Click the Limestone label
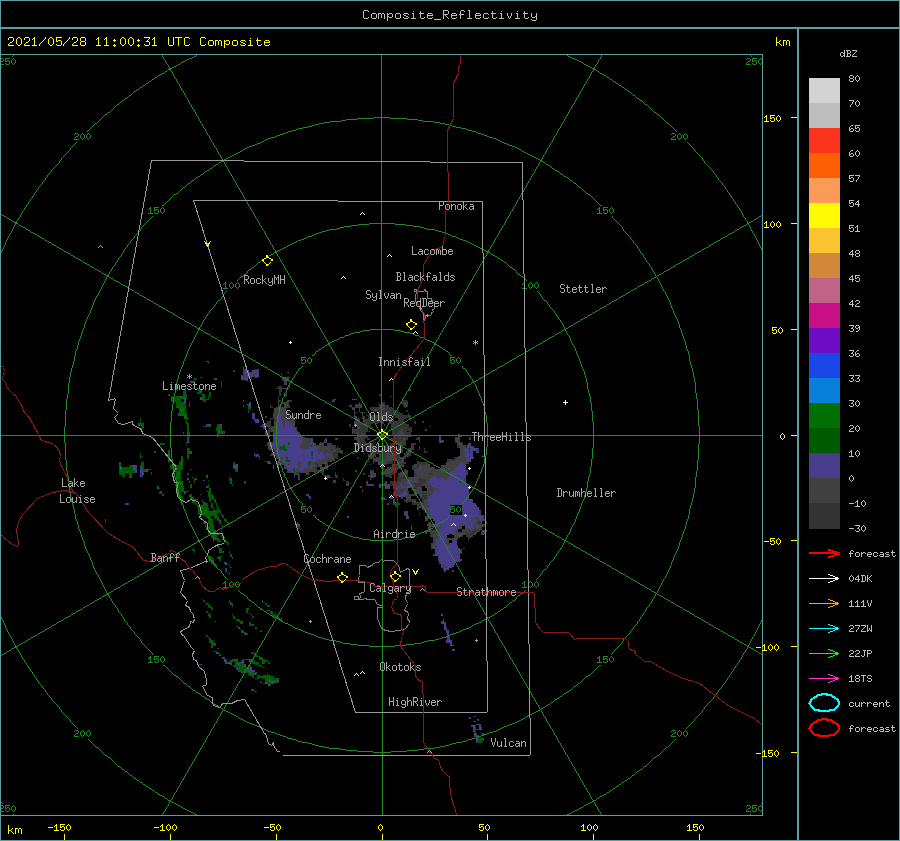The image size is (900, 841). click(x=189, y=386)
